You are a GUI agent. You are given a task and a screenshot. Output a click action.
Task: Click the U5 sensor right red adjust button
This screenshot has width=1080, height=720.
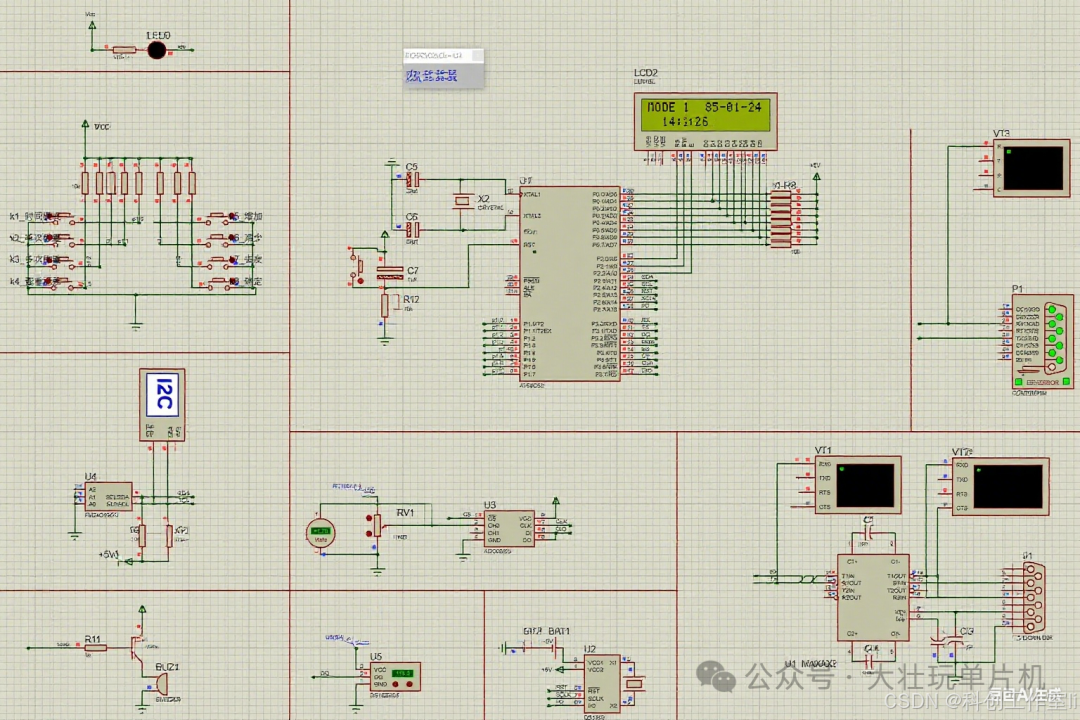409,684
